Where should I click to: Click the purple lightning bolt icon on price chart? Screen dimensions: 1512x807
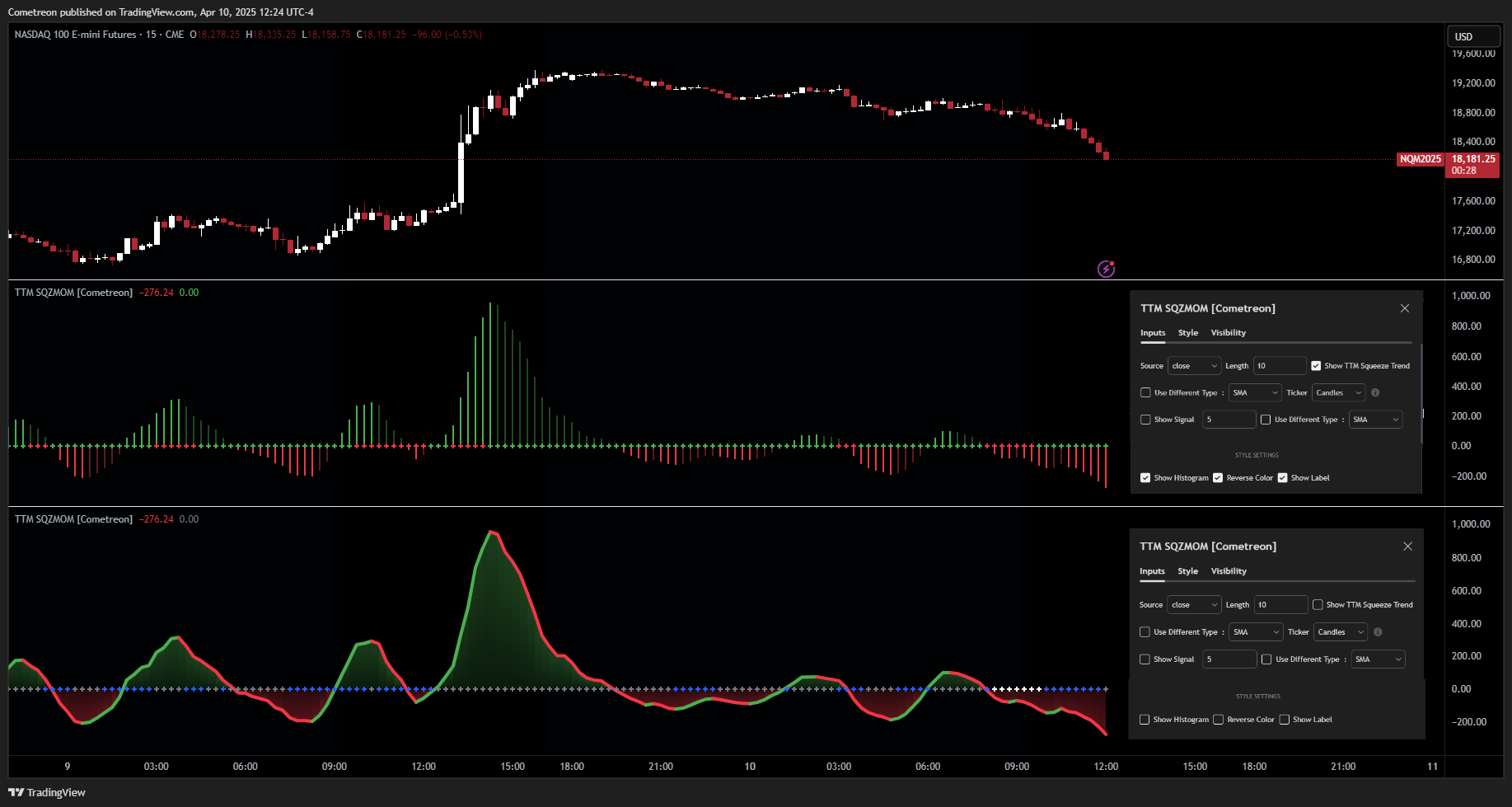(1106, 269)
